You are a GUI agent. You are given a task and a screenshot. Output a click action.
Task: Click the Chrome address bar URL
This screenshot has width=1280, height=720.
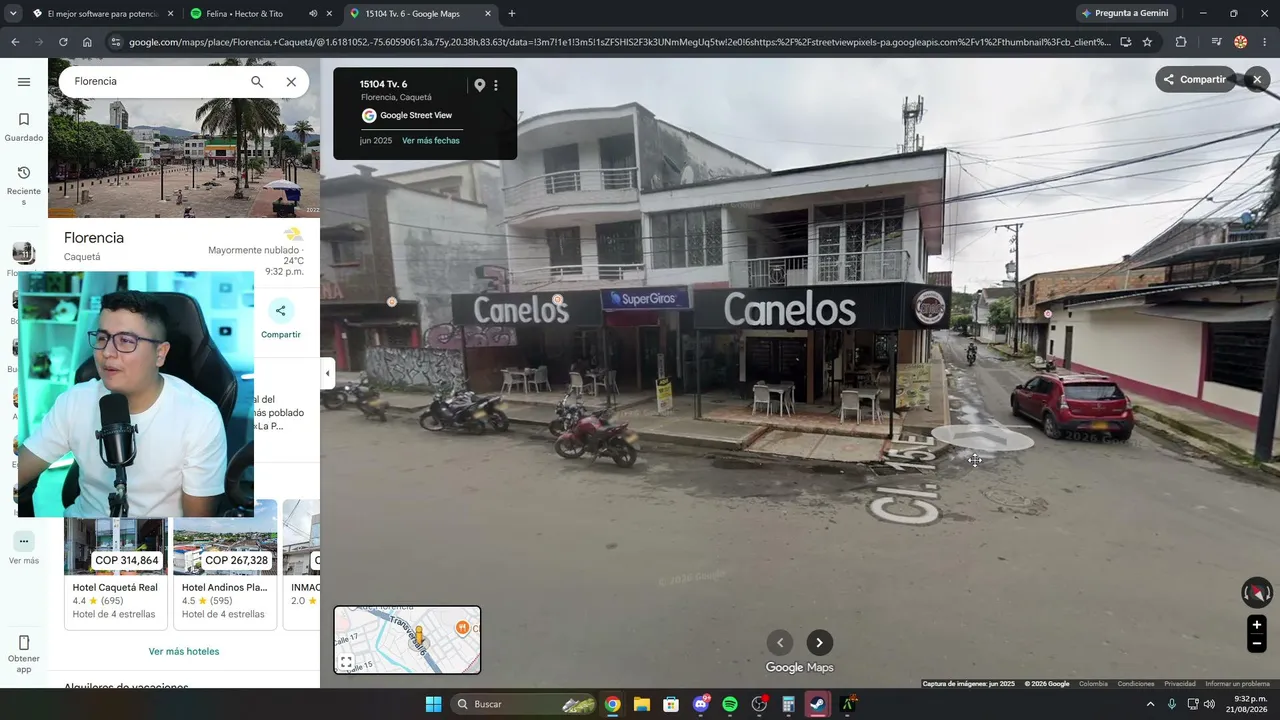click(x=619, y=42)
